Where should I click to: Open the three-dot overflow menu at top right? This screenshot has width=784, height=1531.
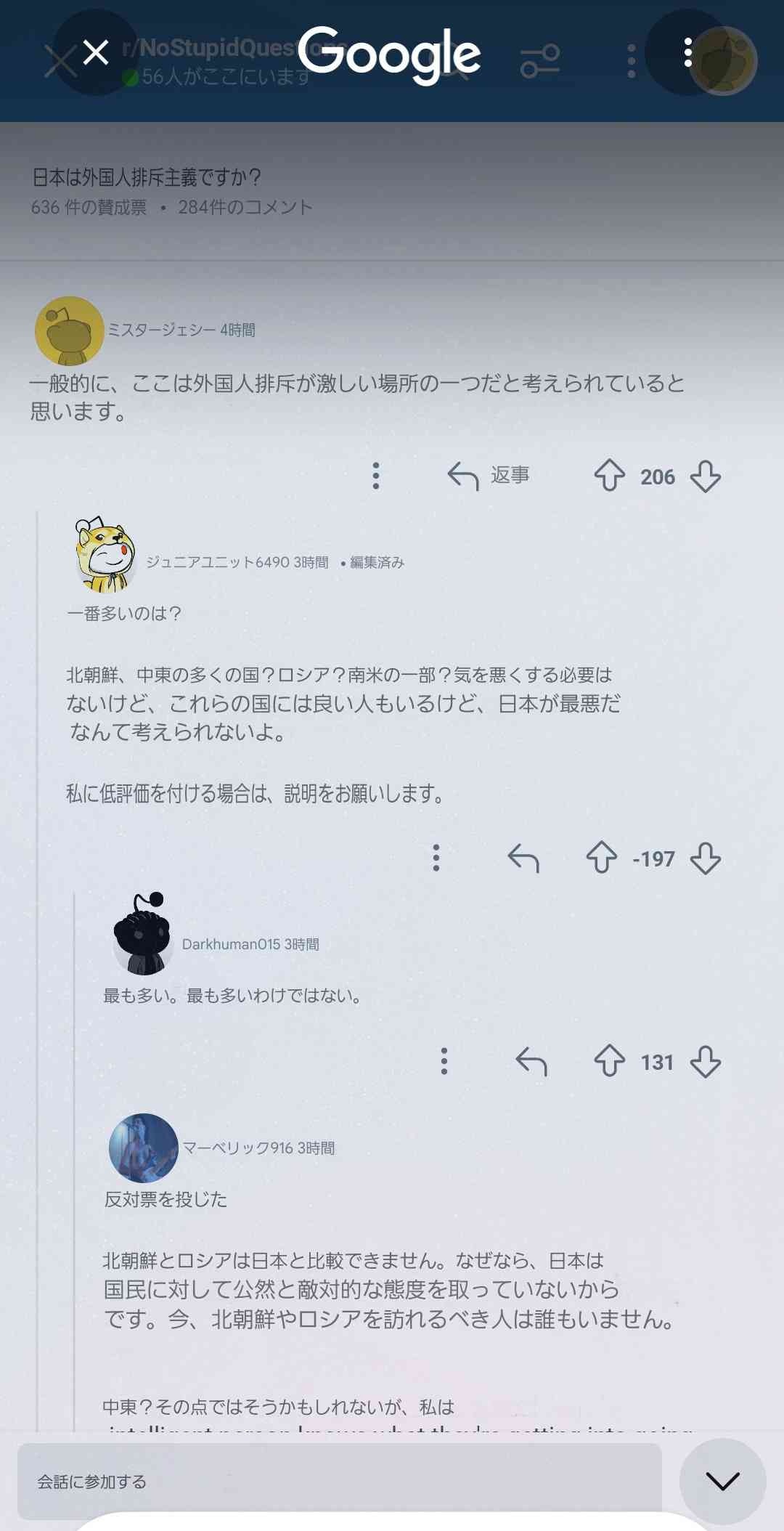click(x=687, y=52)
